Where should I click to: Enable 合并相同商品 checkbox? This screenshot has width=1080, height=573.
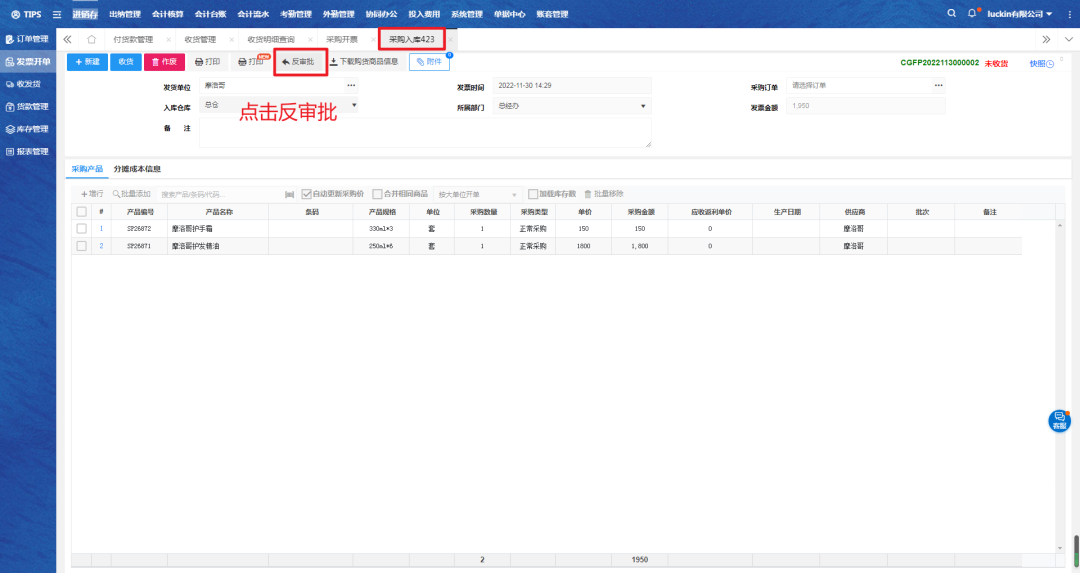pos(377,194)
